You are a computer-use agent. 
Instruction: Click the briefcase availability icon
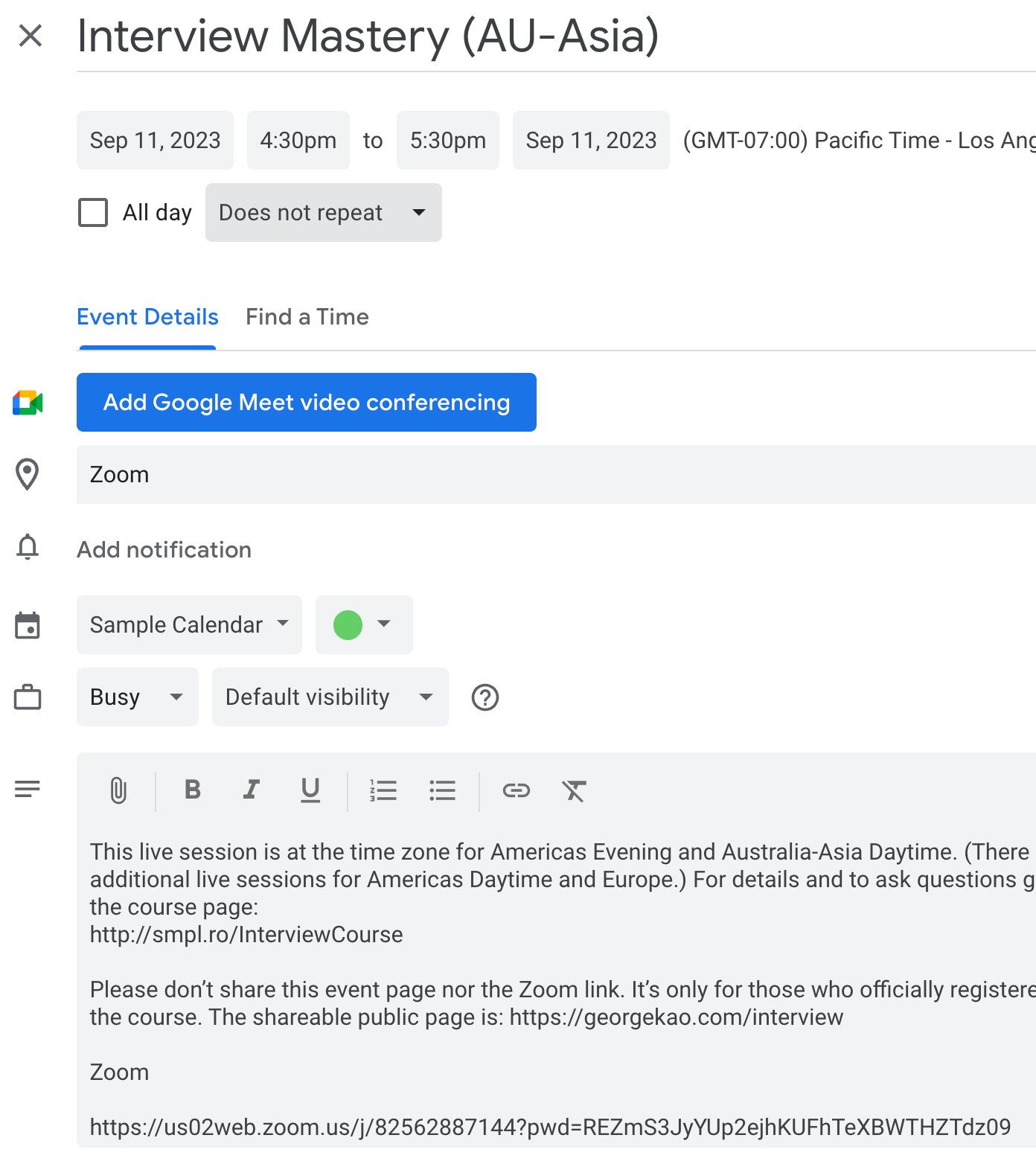coord(28,697)
